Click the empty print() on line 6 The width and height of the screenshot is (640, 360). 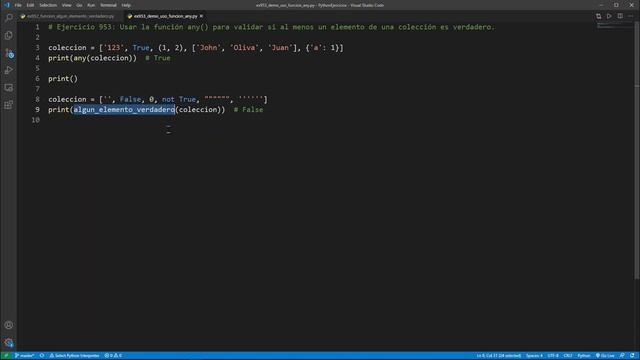[63, 79]
